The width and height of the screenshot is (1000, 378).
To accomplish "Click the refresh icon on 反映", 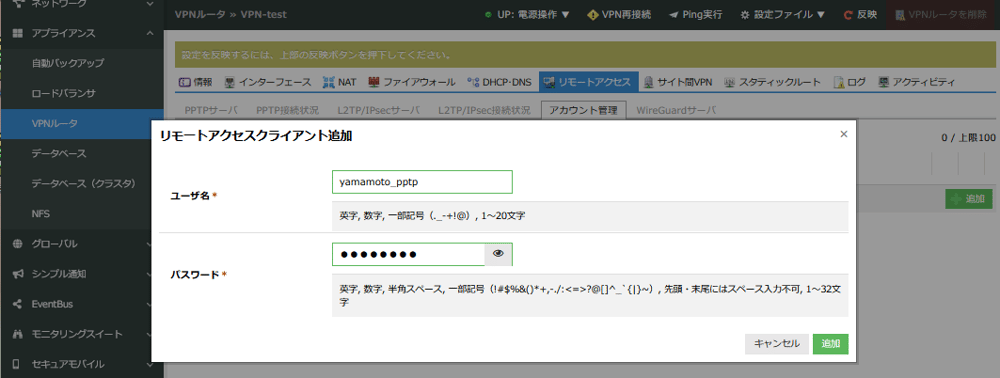I will (x=848, y=15).
